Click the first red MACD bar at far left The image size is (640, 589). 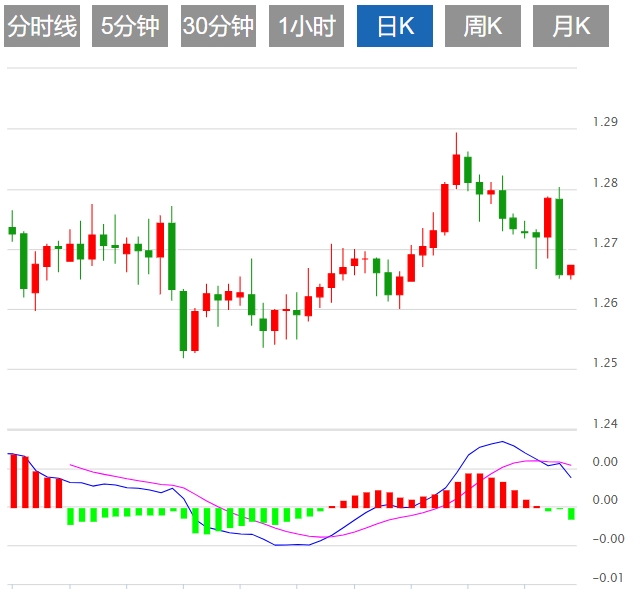pos(13,481)
